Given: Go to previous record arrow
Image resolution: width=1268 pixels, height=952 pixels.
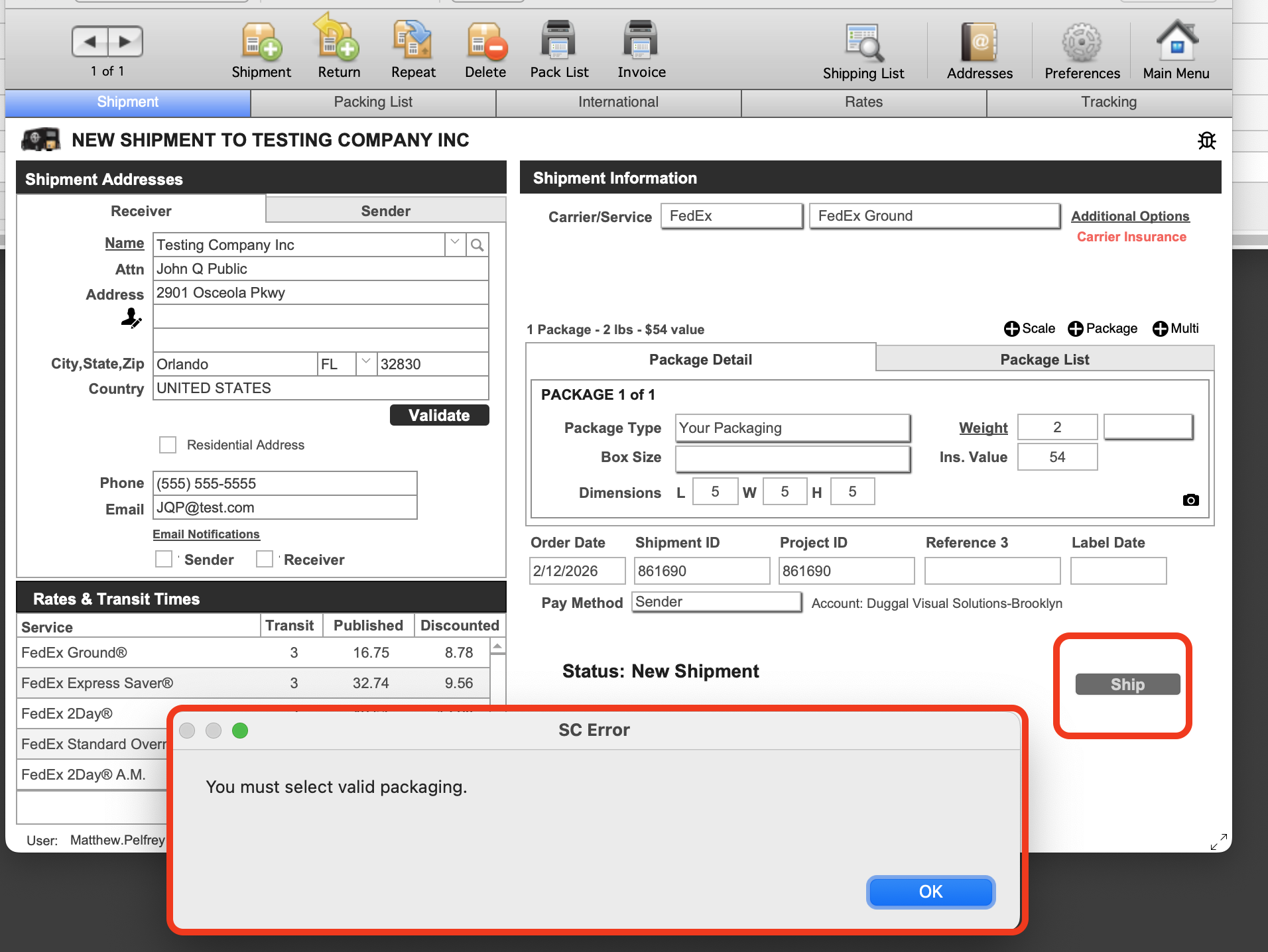Looking at the screenshot, I should pos(90,42).
